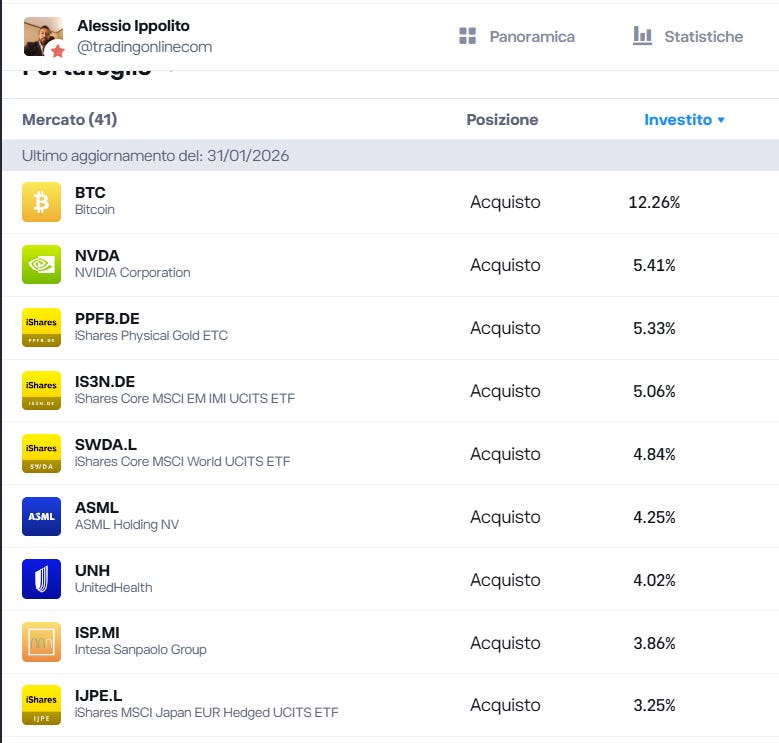Click the Bitcoin logo icon
Image resolution: width=779 pixels, height=743 pixels.
tap(41, 202)
